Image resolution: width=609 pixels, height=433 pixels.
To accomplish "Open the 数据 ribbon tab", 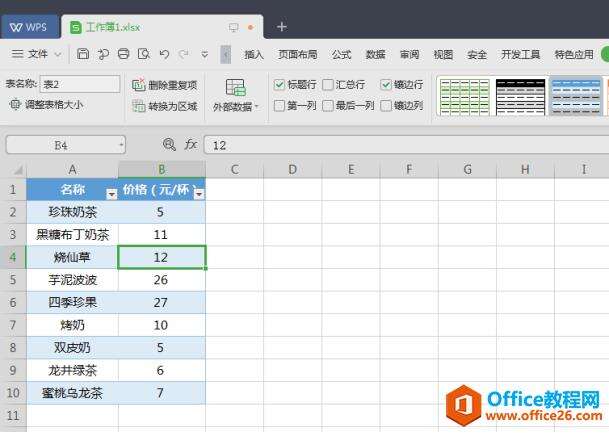I will tap(375, 54).
